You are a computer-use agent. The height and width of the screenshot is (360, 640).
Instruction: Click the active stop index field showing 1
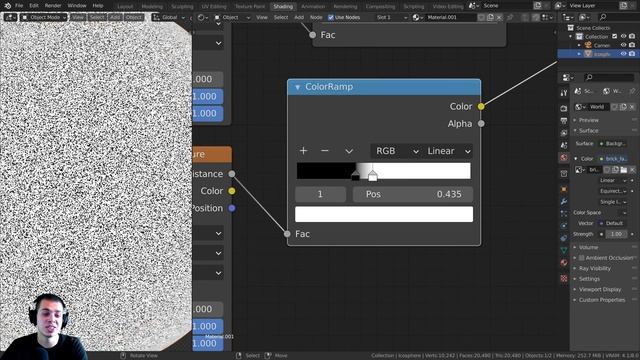[320, 194]
